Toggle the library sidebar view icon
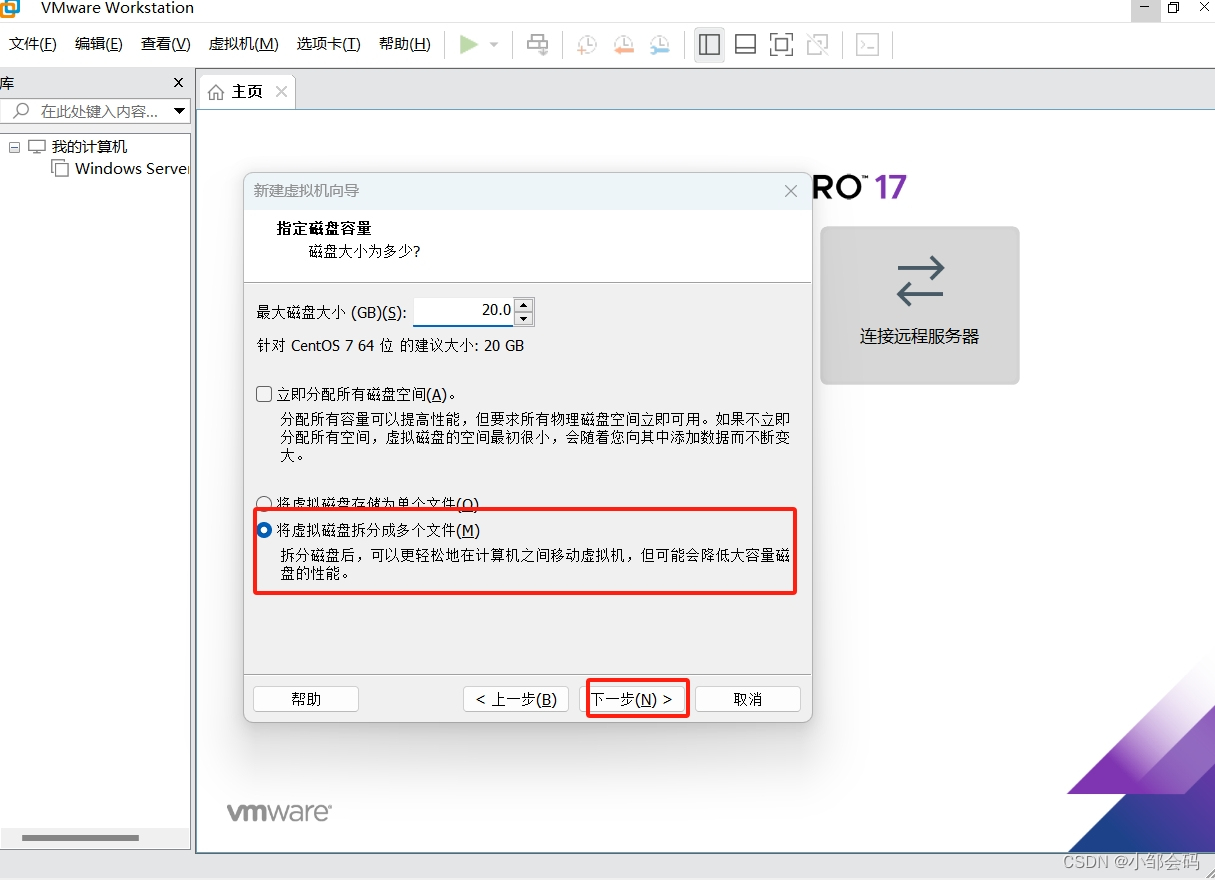1215x880 pixels. tap(709, 44)
